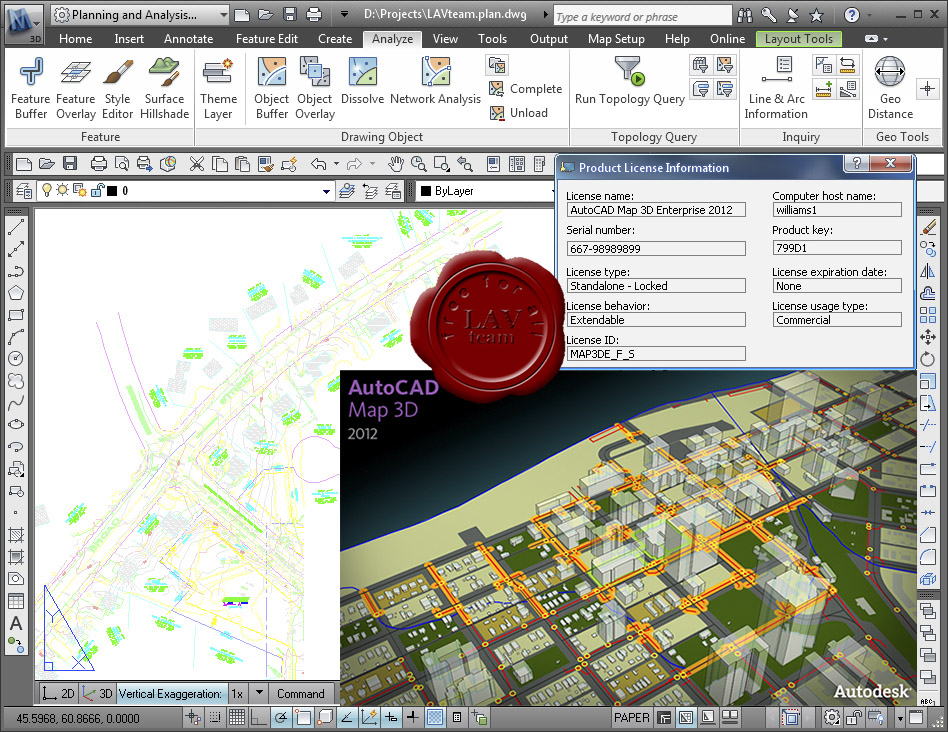Click the Undo arrow in the toolbar
The width and height of the screenshot is (948, 732).
(319, 164)
